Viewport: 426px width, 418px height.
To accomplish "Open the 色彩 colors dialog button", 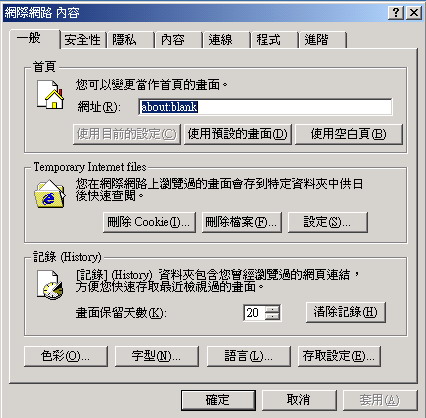I will 66,356.
